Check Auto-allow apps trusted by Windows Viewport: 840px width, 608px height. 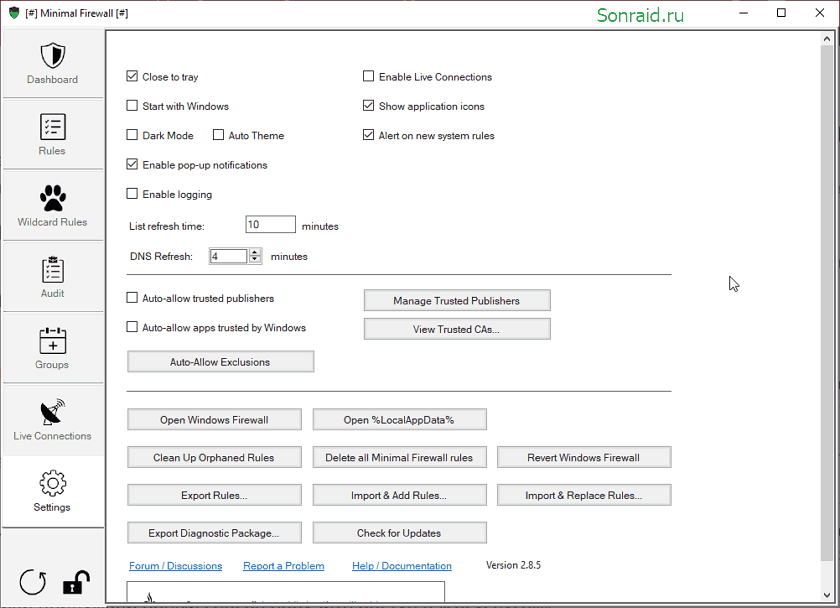pyautogui.click(x=132, y=327)
